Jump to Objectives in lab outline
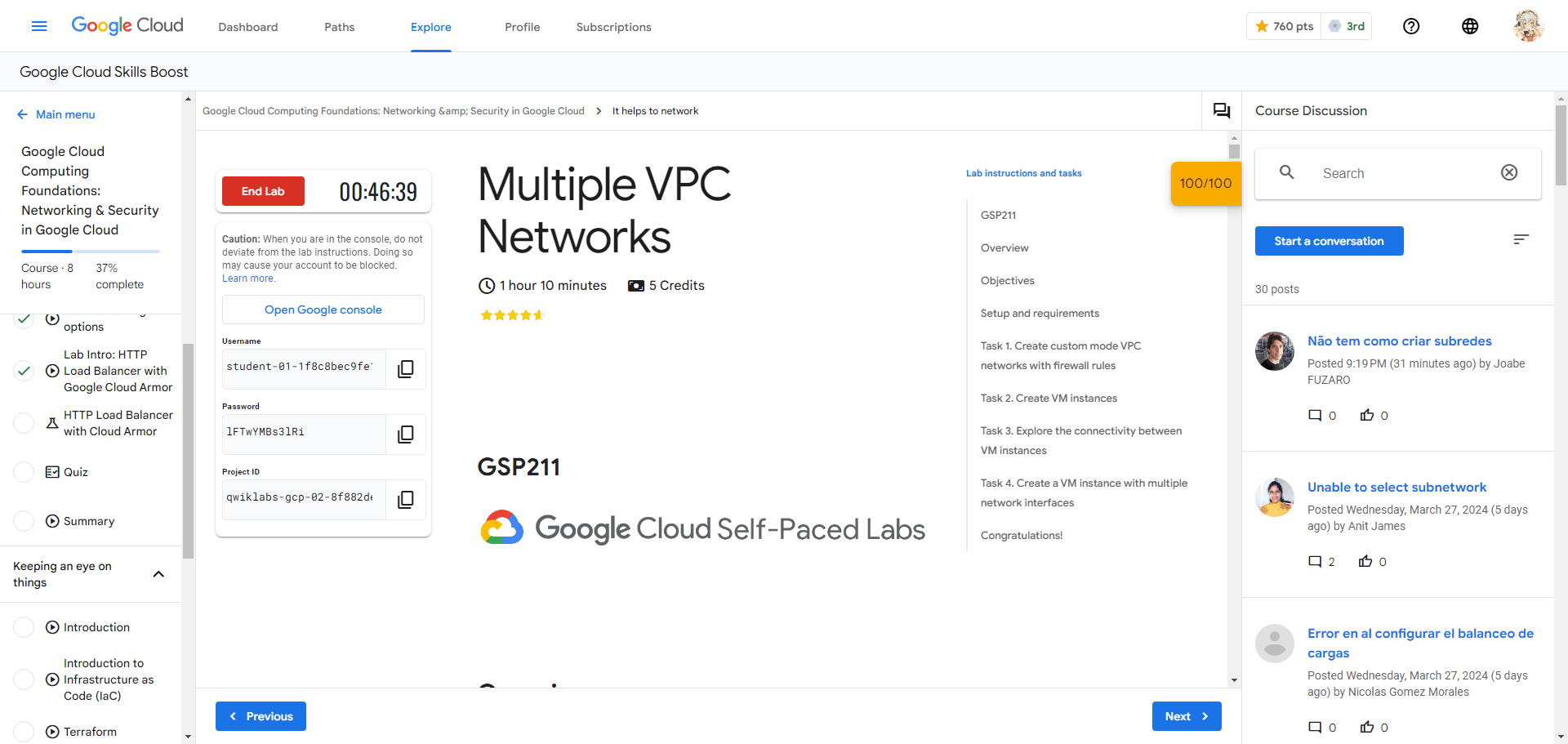The height and width of the screenshot is (744, 1568). pyautogui.click(x=1008, y=281)
